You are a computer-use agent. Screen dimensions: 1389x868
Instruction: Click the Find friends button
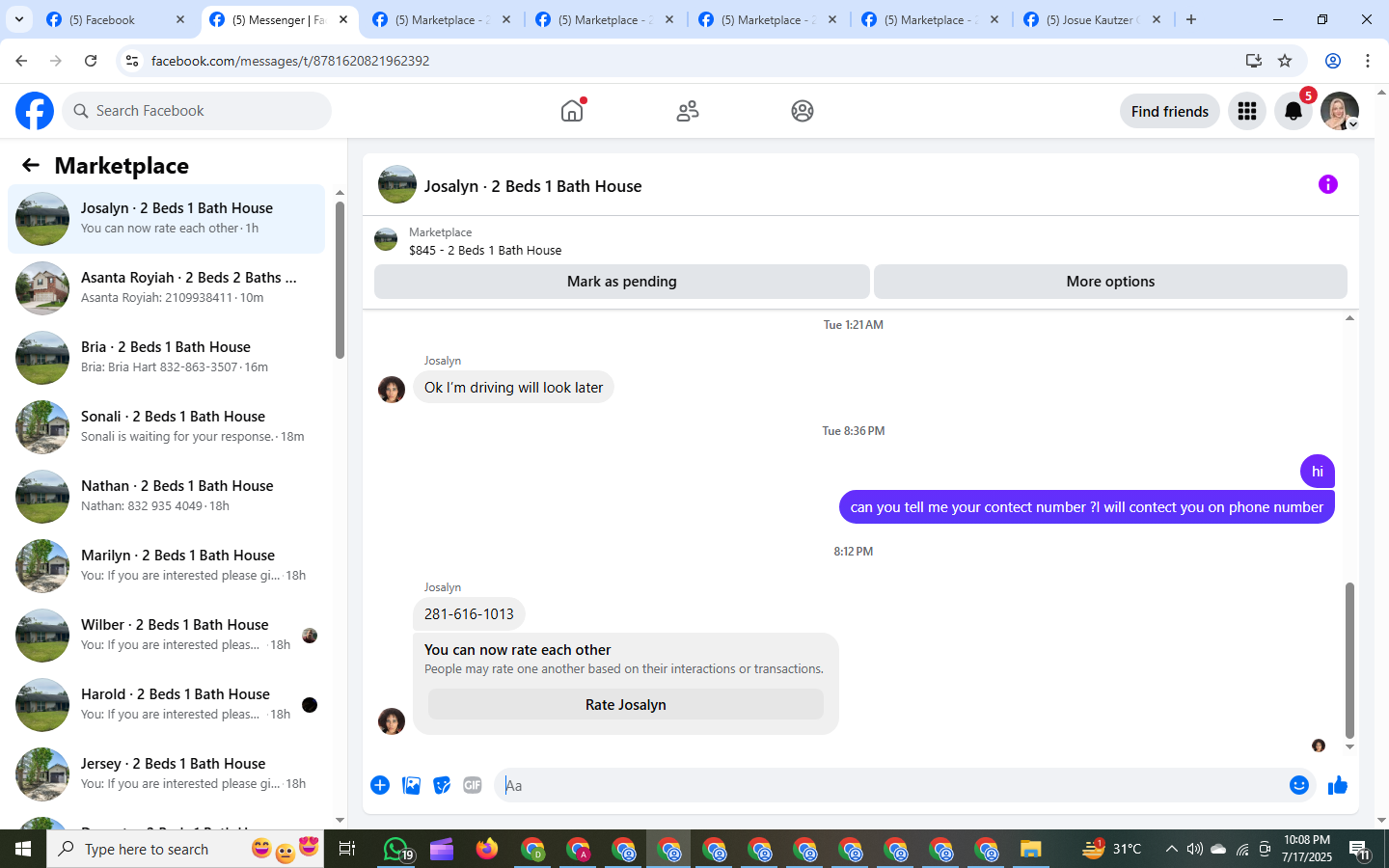tap(1170, 111)
